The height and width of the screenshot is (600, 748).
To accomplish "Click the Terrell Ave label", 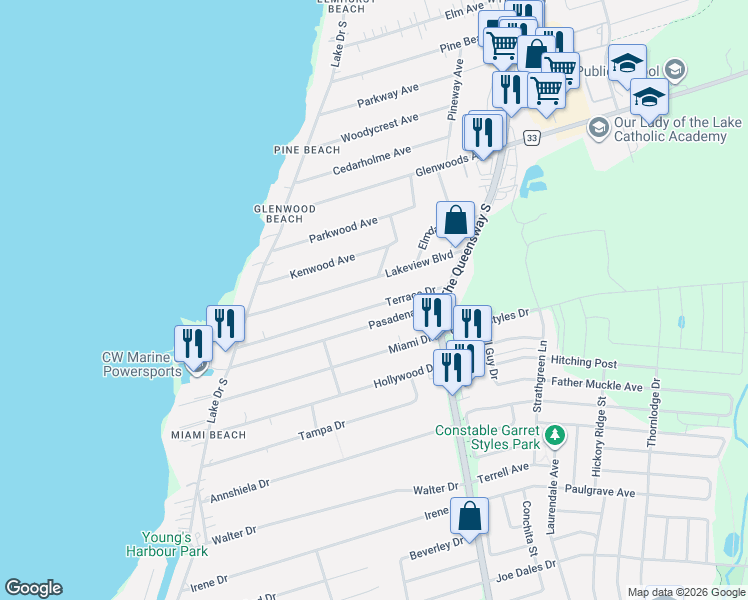I will (x=503, y=473).
